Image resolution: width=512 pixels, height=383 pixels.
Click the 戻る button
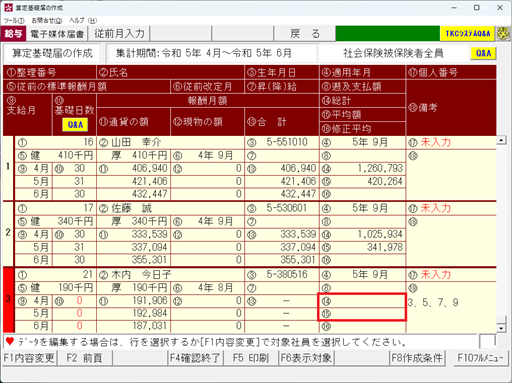pos(305,34)
